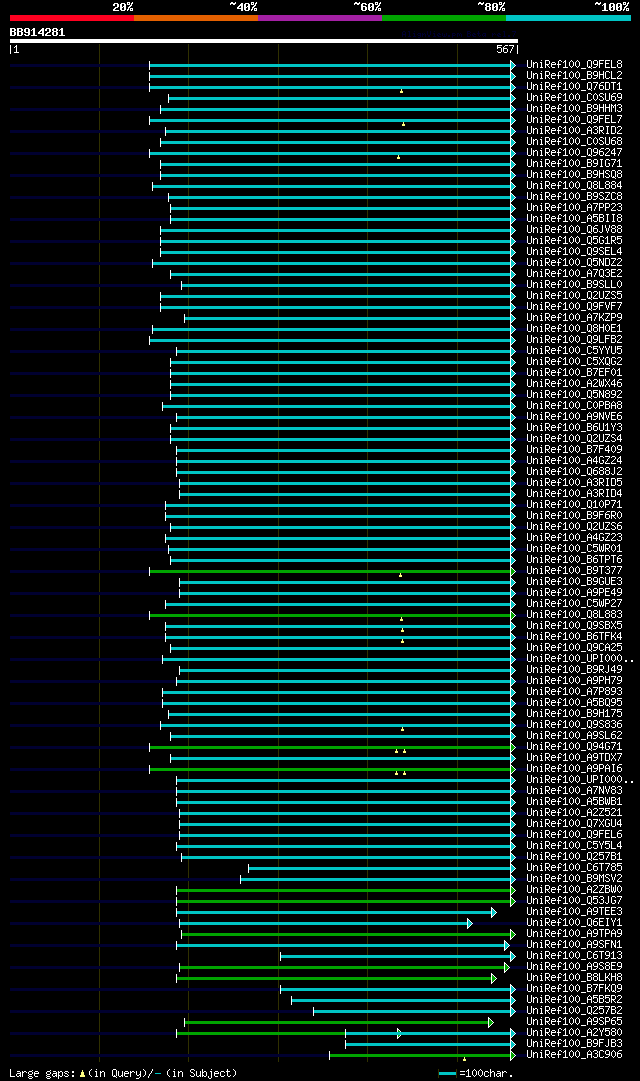The image size is (640, 1081).
Task: Click the white query sequence bar
Action: click(263, 41)
